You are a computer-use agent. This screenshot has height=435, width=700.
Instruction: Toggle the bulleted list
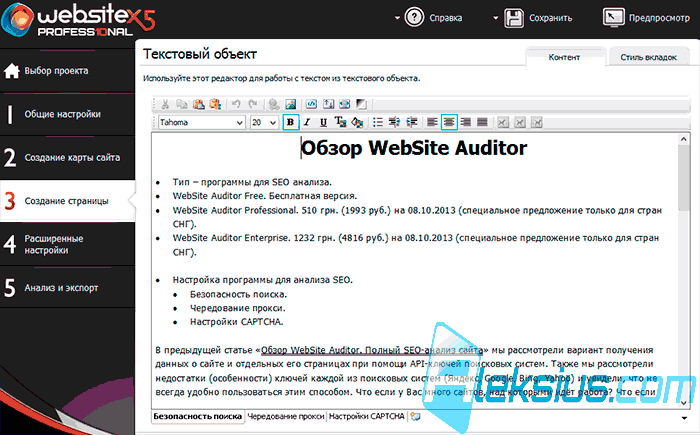tap(378, 122)
